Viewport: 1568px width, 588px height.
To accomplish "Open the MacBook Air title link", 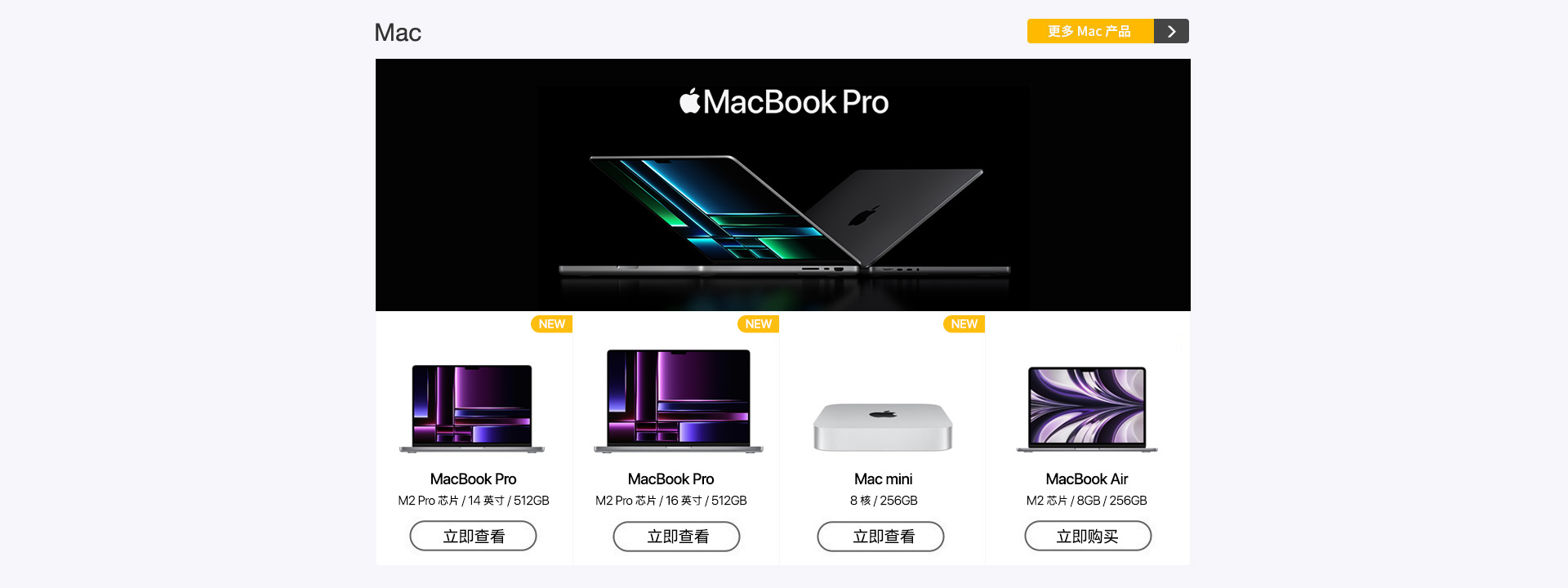I will point(1087,479).
